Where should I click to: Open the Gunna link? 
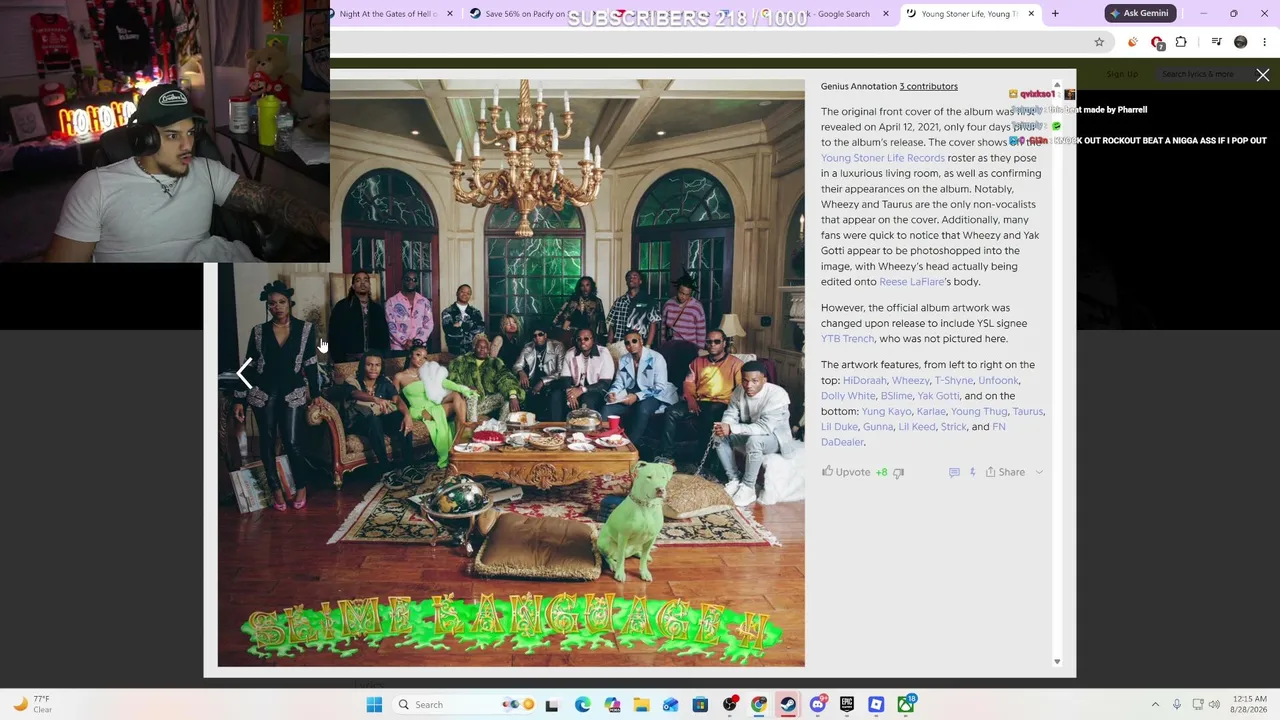pyautogui.click(x=878, y=427)
